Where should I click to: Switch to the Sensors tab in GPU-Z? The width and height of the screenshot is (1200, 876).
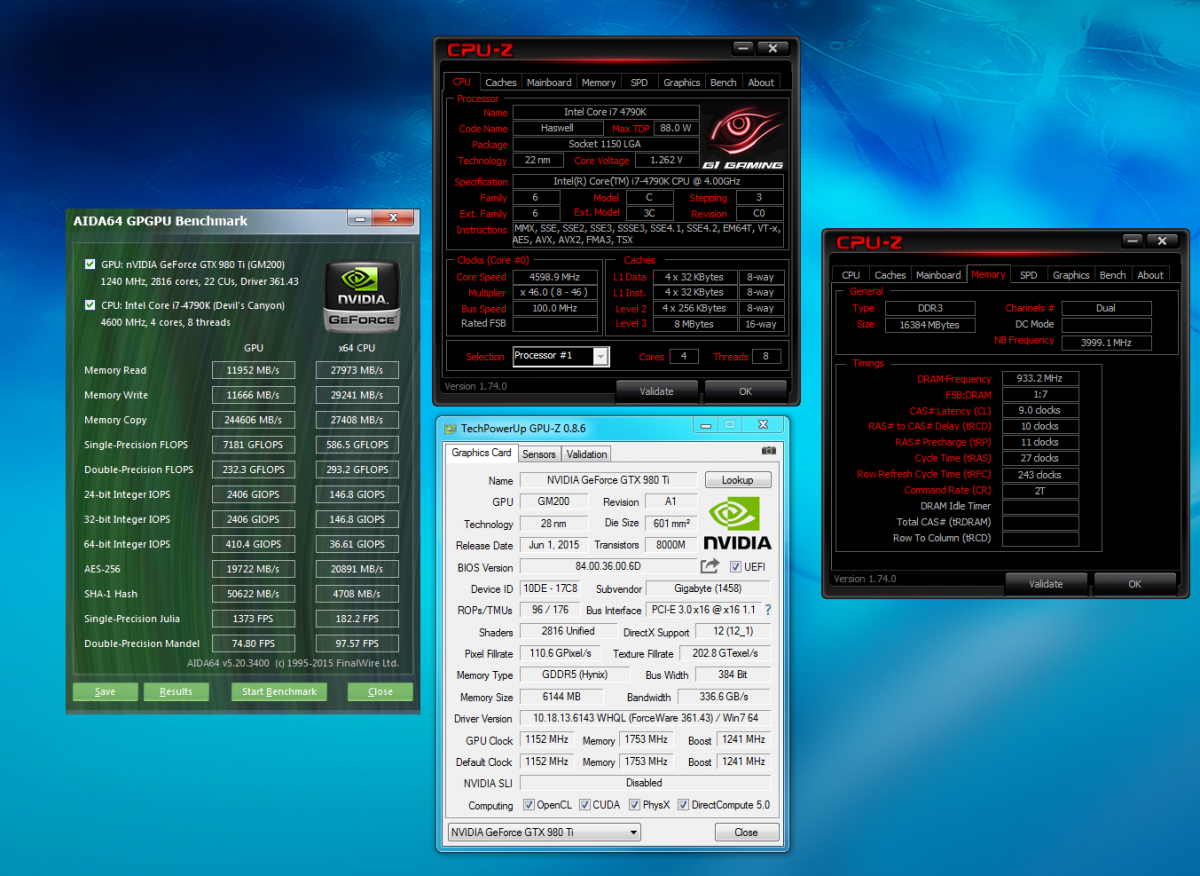[x=539, y=454]
